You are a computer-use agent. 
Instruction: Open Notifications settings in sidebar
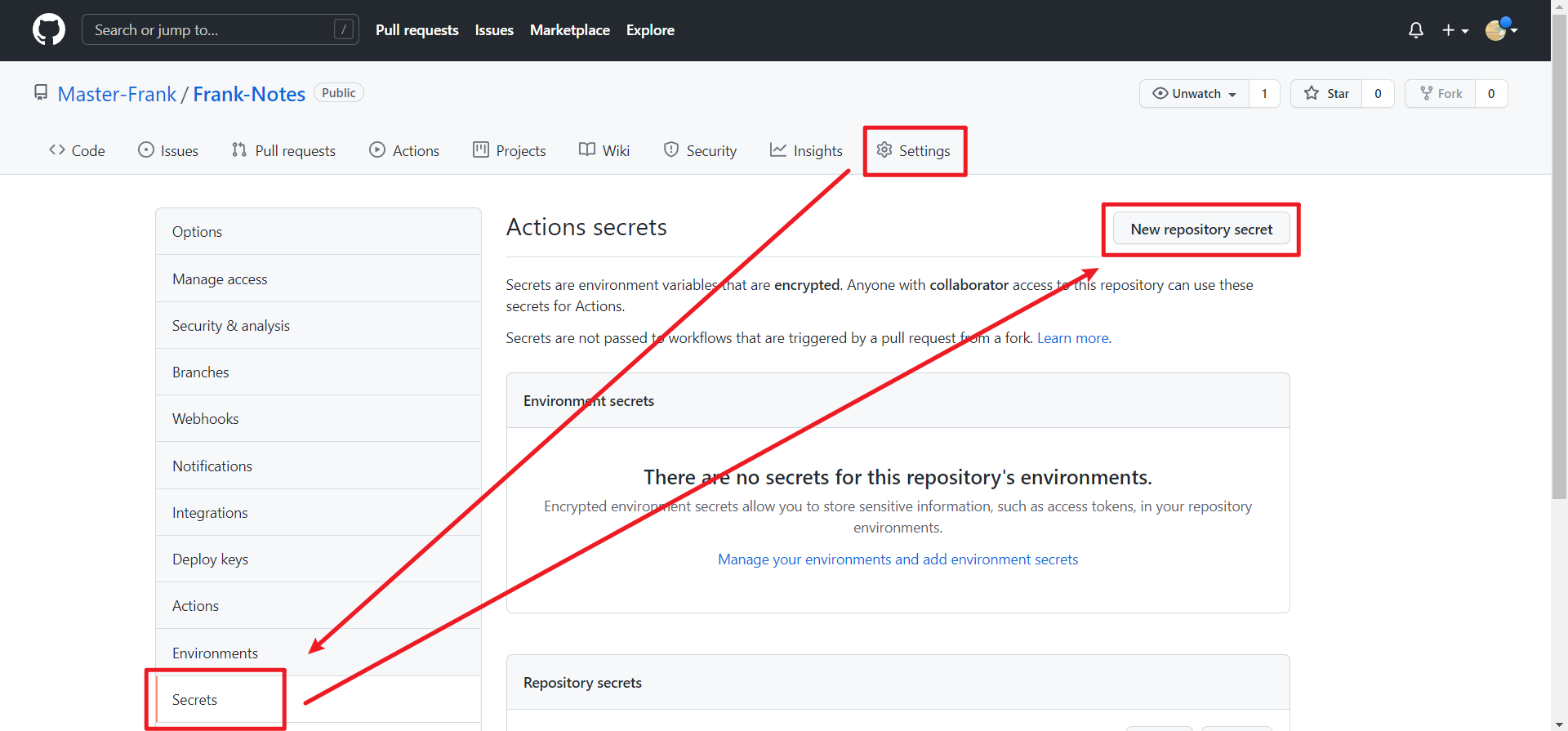click(318, 466)
